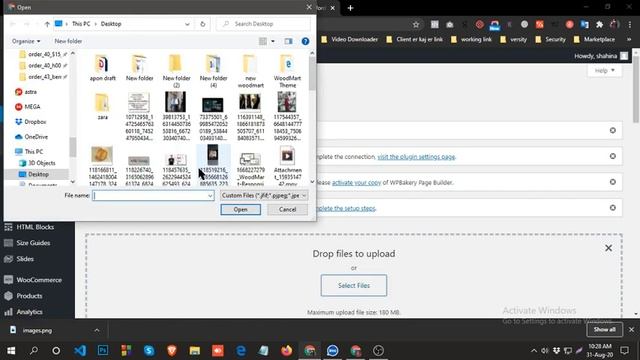Viewport: 640px width, 360px height.
Task: Open the Marketplace bookmark folder
Action: click(594, 40)
